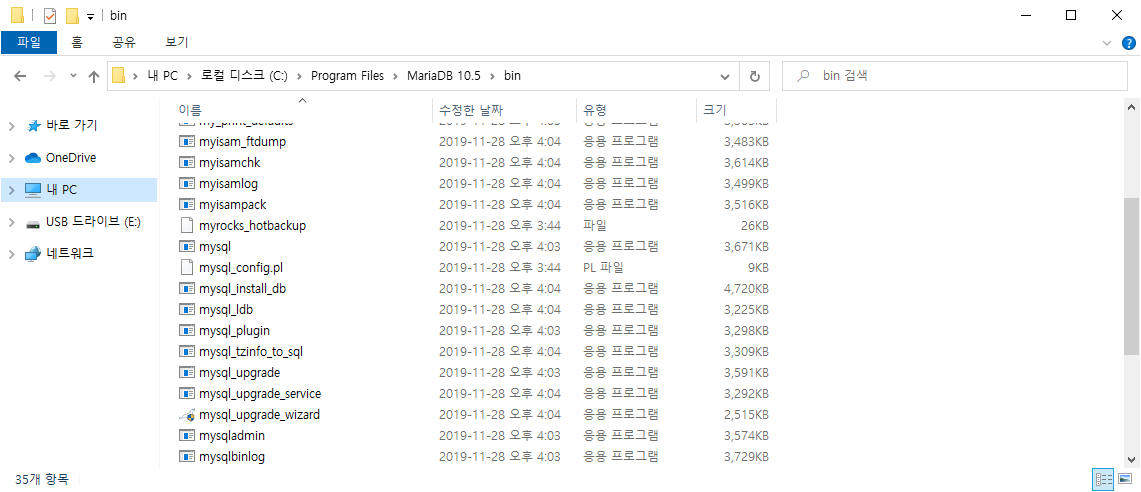Screen dimensions: 1141x492
Task: Click the scrollbar up arrow
Action: point(1132,106)
